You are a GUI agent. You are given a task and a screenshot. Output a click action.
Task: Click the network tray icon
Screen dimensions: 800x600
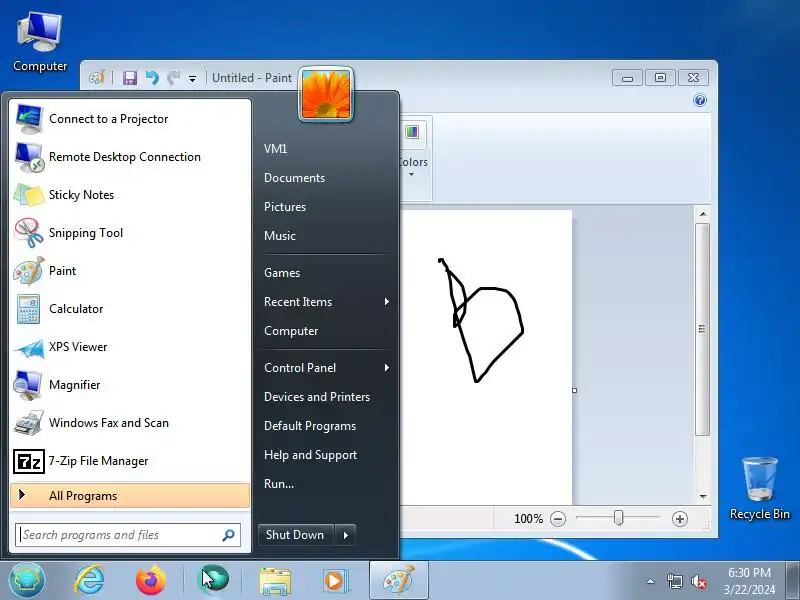[x=674, y=581]
